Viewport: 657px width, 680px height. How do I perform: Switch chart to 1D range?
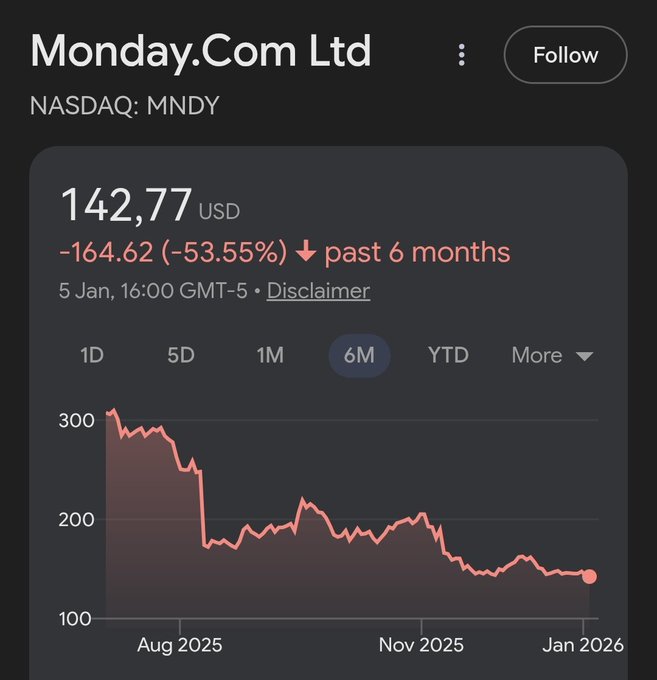tap(92, 355)
